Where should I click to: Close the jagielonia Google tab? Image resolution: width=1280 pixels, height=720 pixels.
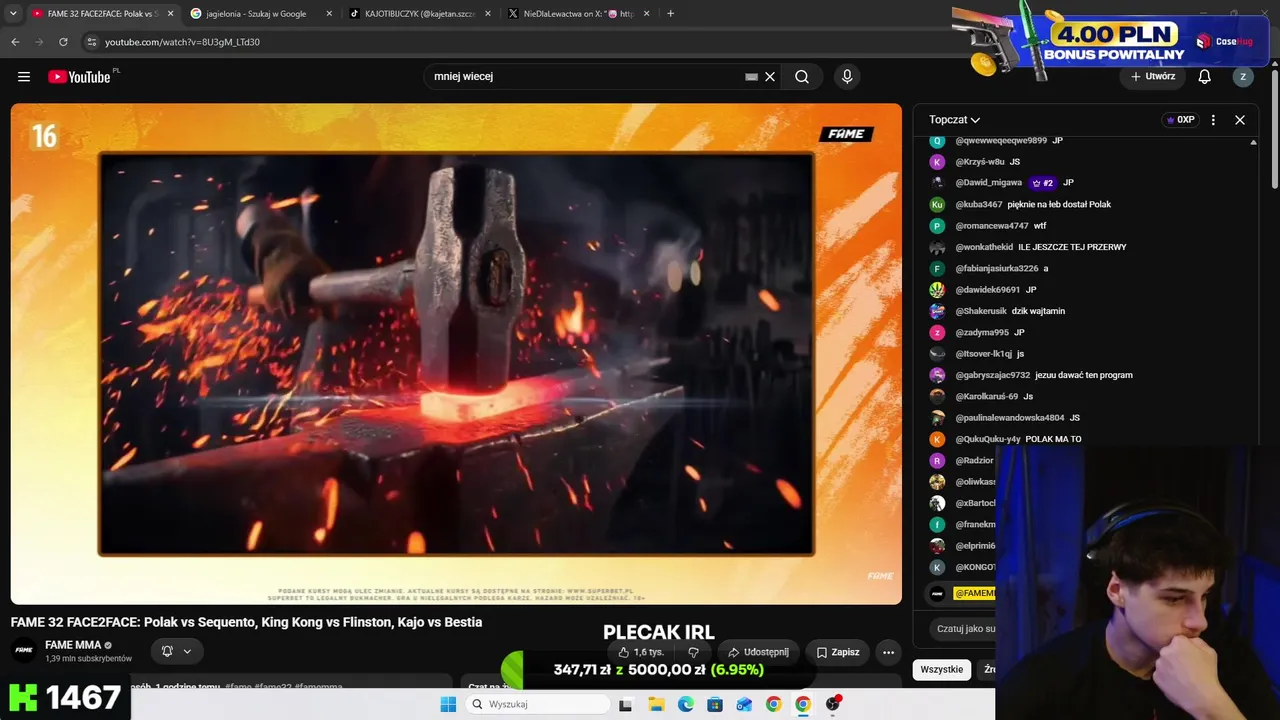(329, 14)
